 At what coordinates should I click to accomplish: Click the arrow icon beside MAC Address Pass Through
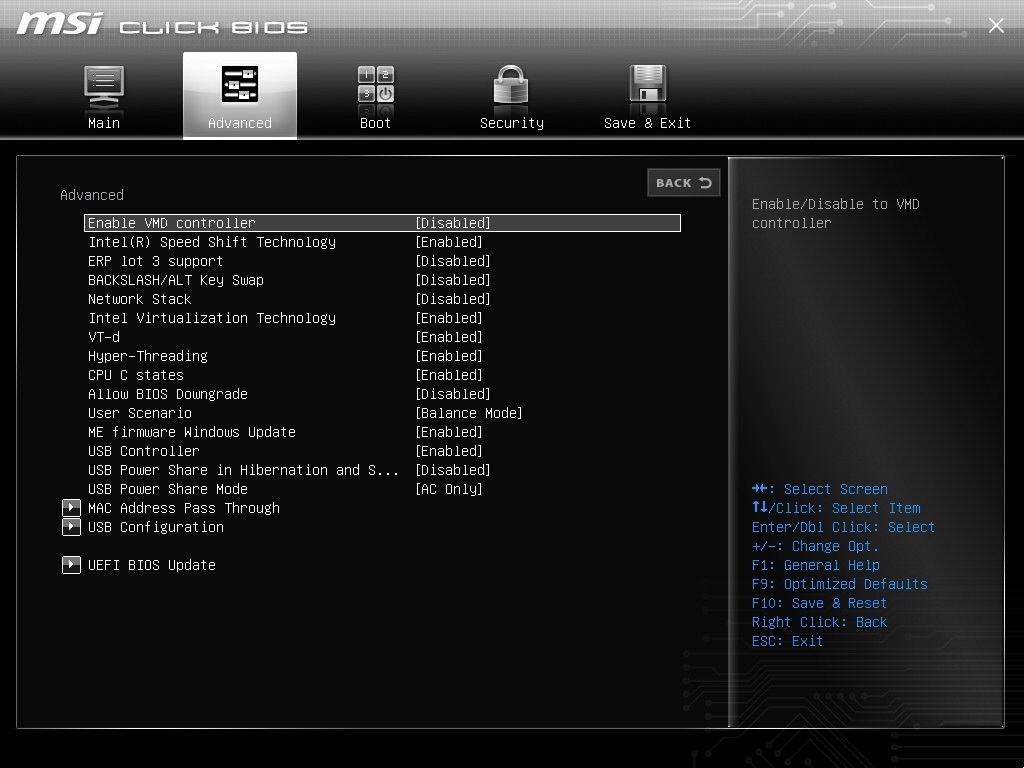(71, 508)
